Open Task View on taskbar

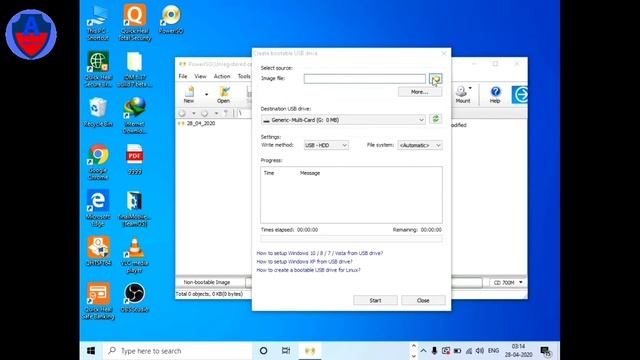[x=286, y=351]
